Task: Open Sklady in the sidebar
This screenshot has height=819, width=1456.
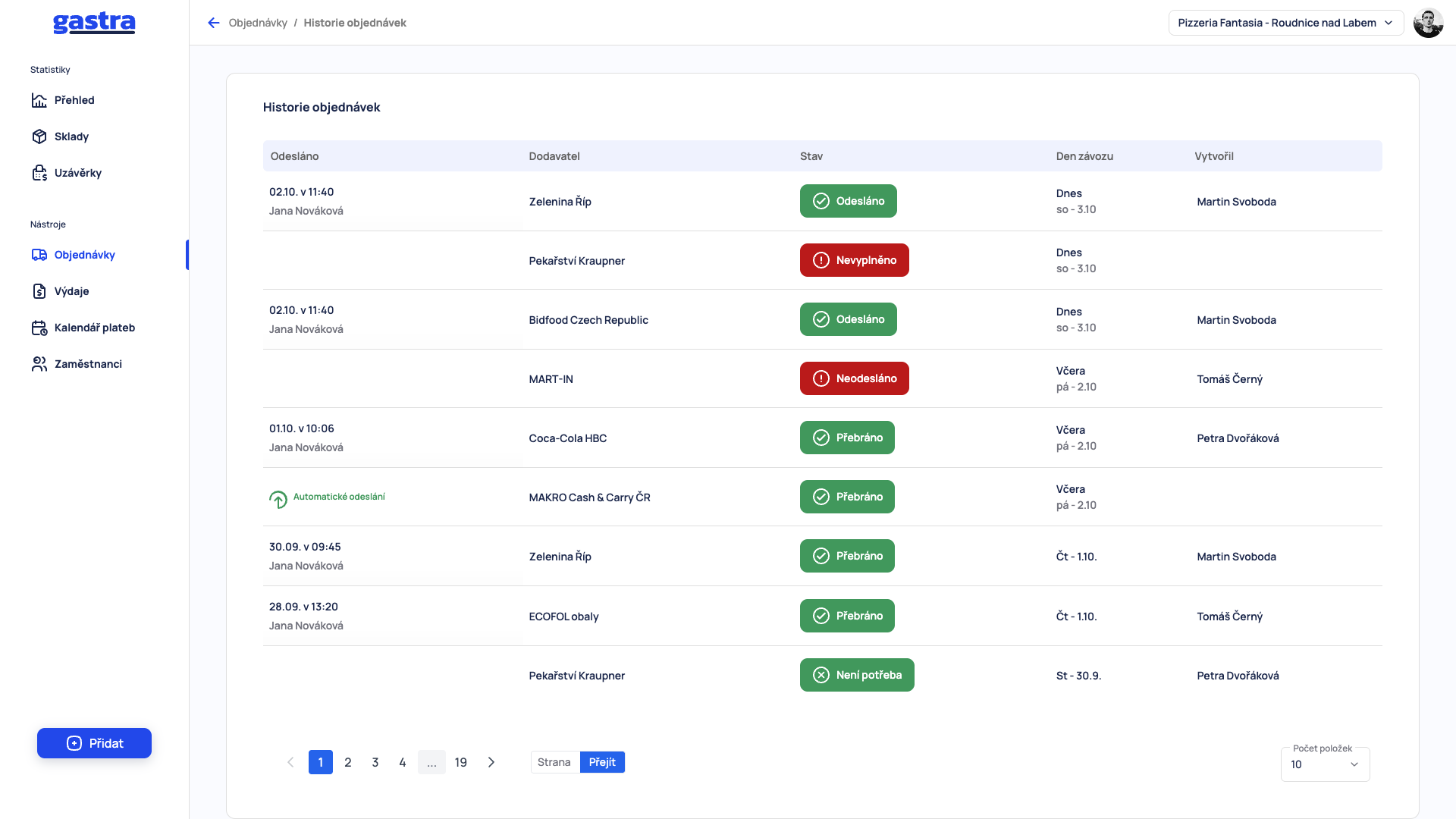Action: click(x=71, y=136)
